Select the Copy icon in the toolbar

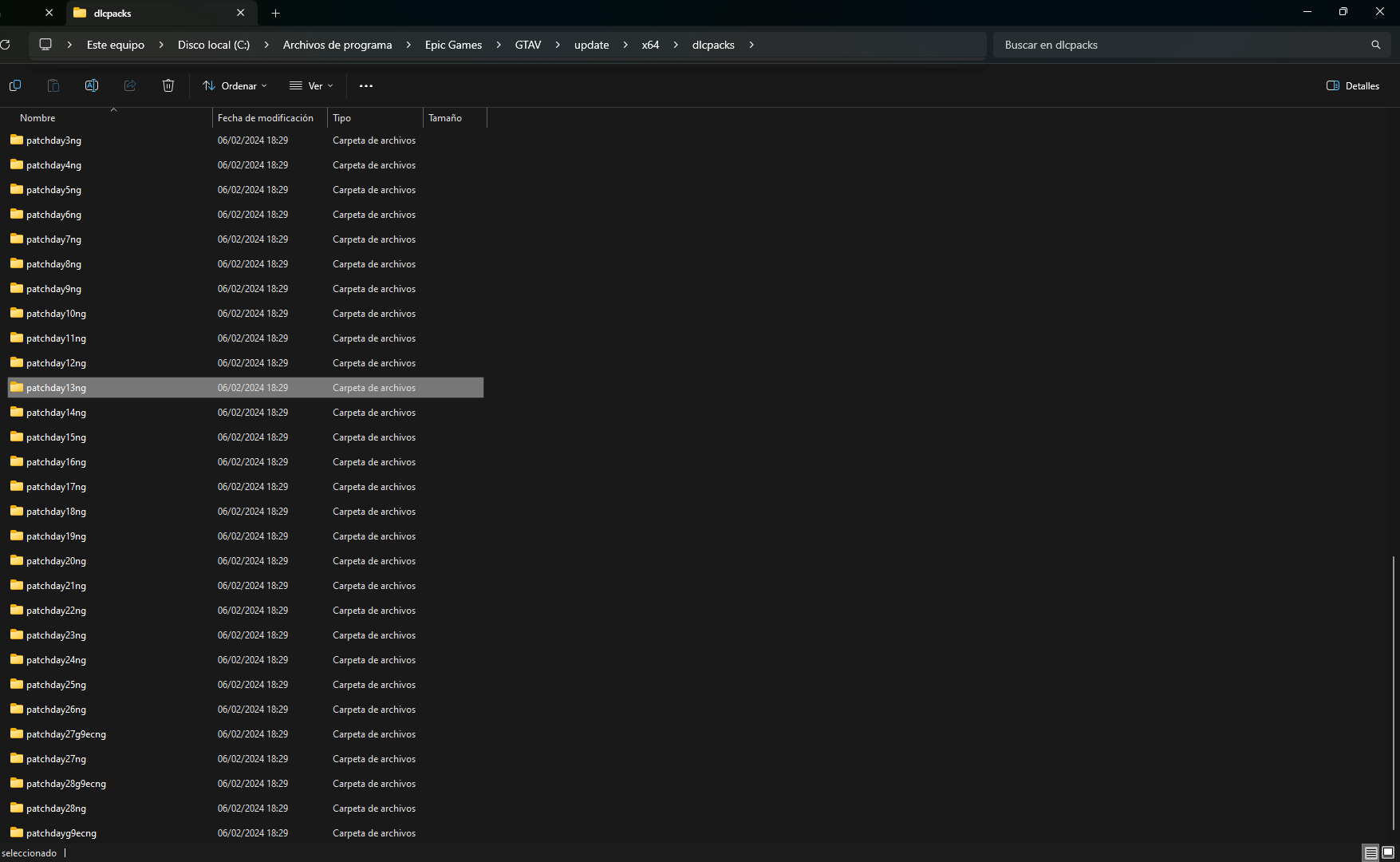pos(14,85)
